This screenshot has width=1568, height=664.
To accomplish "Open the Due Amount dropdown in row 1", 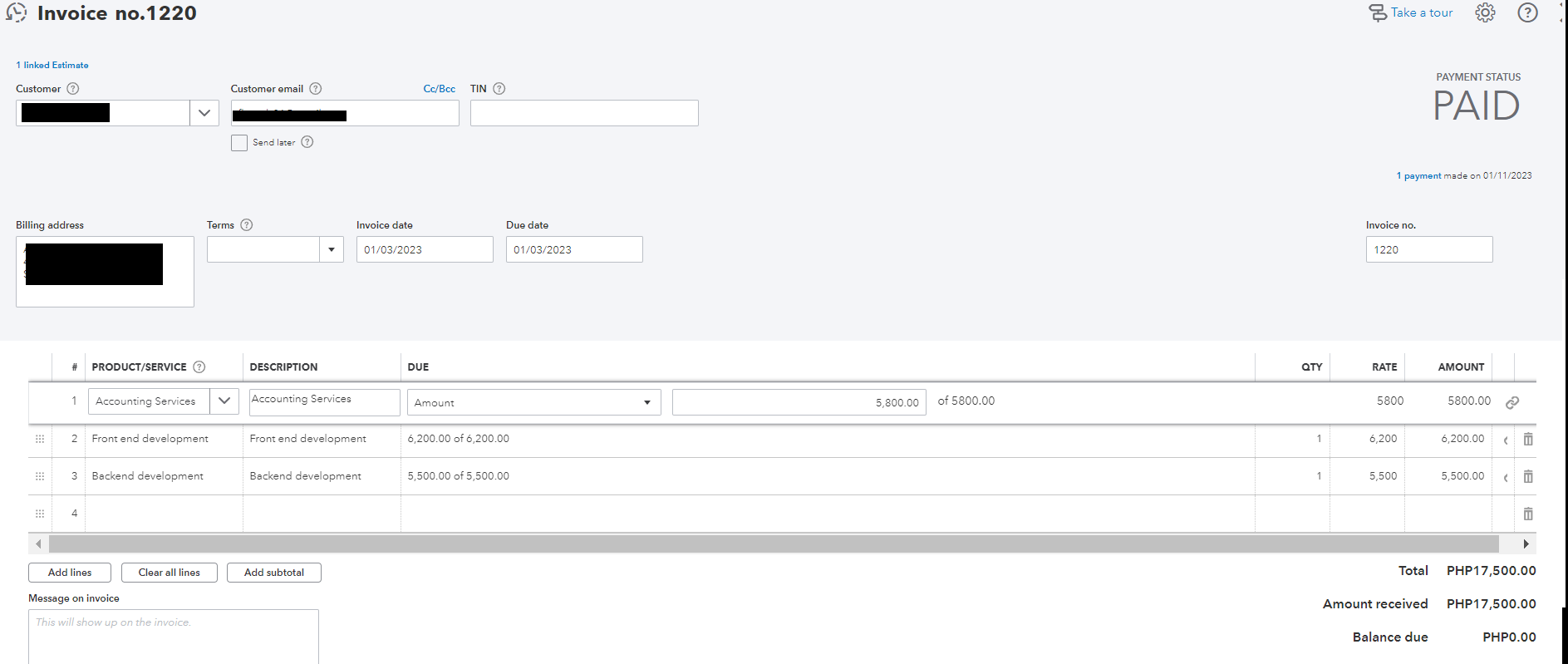I will click(533, 402).
